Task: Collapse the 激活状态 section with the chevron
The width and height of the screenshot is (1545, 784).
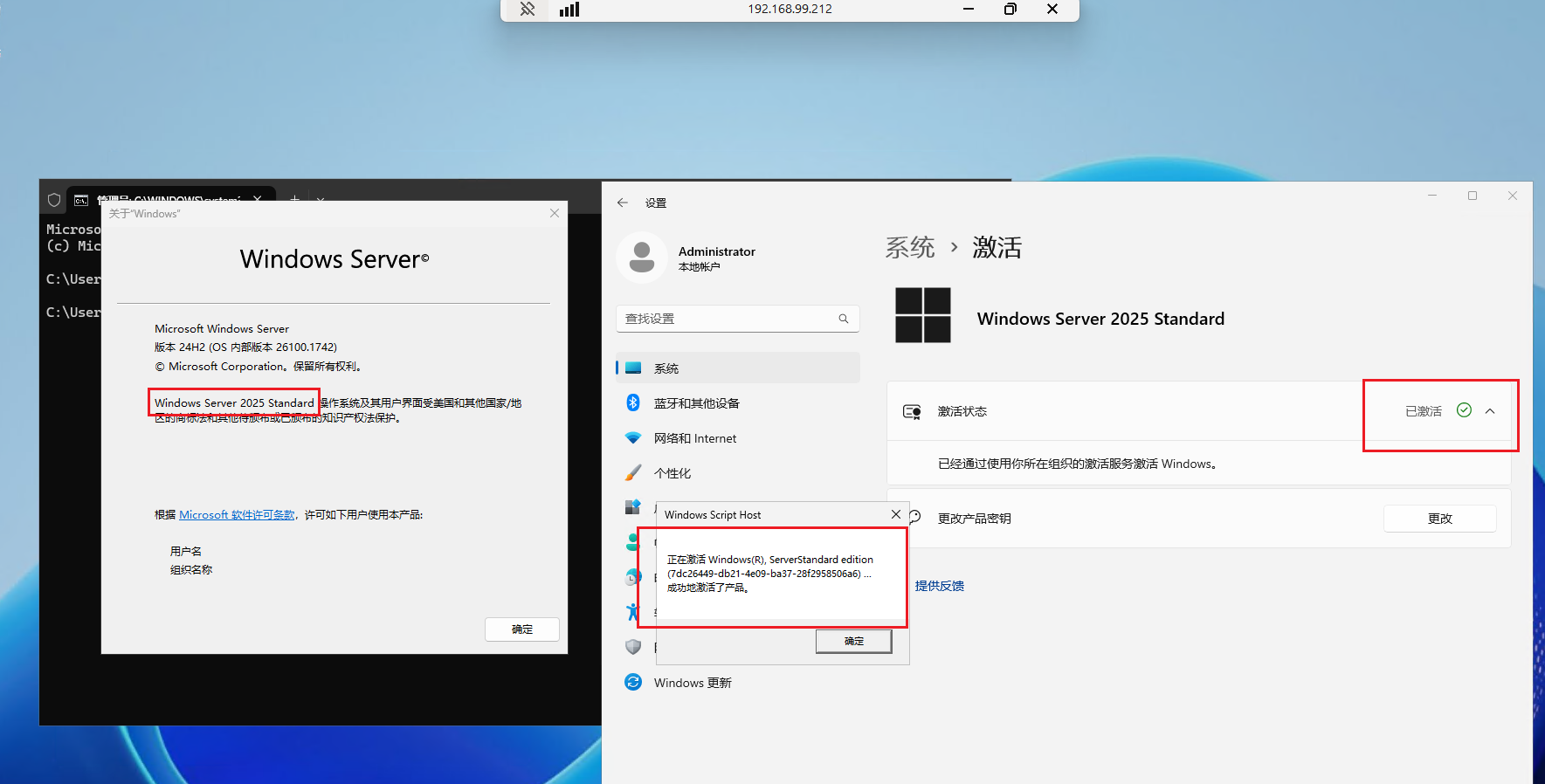Action: 1490,411
